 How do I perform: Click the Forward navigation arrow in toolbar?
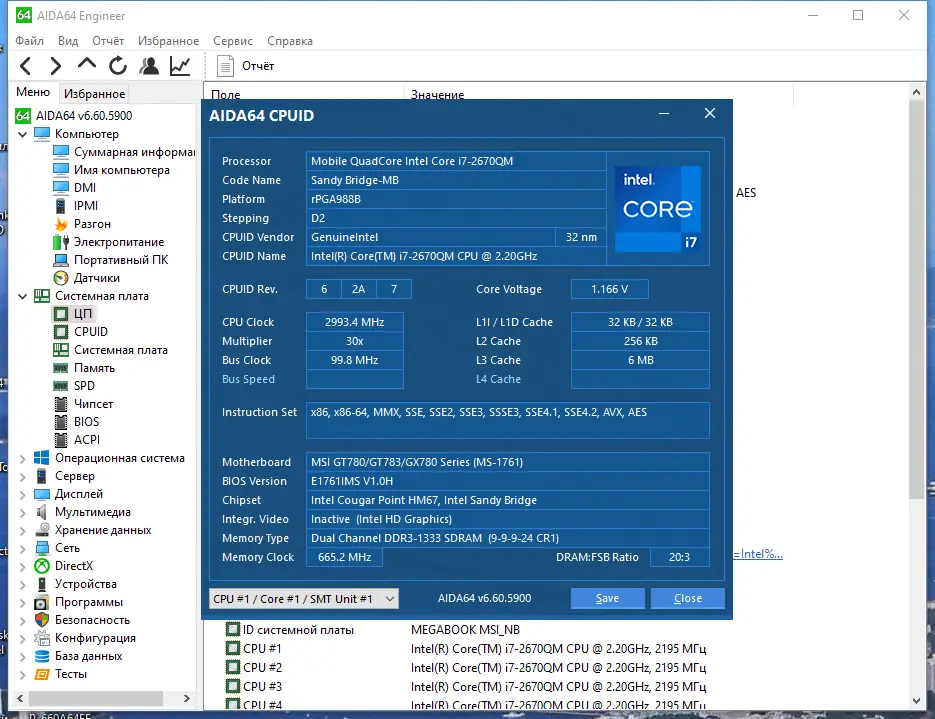click(56, 66)
